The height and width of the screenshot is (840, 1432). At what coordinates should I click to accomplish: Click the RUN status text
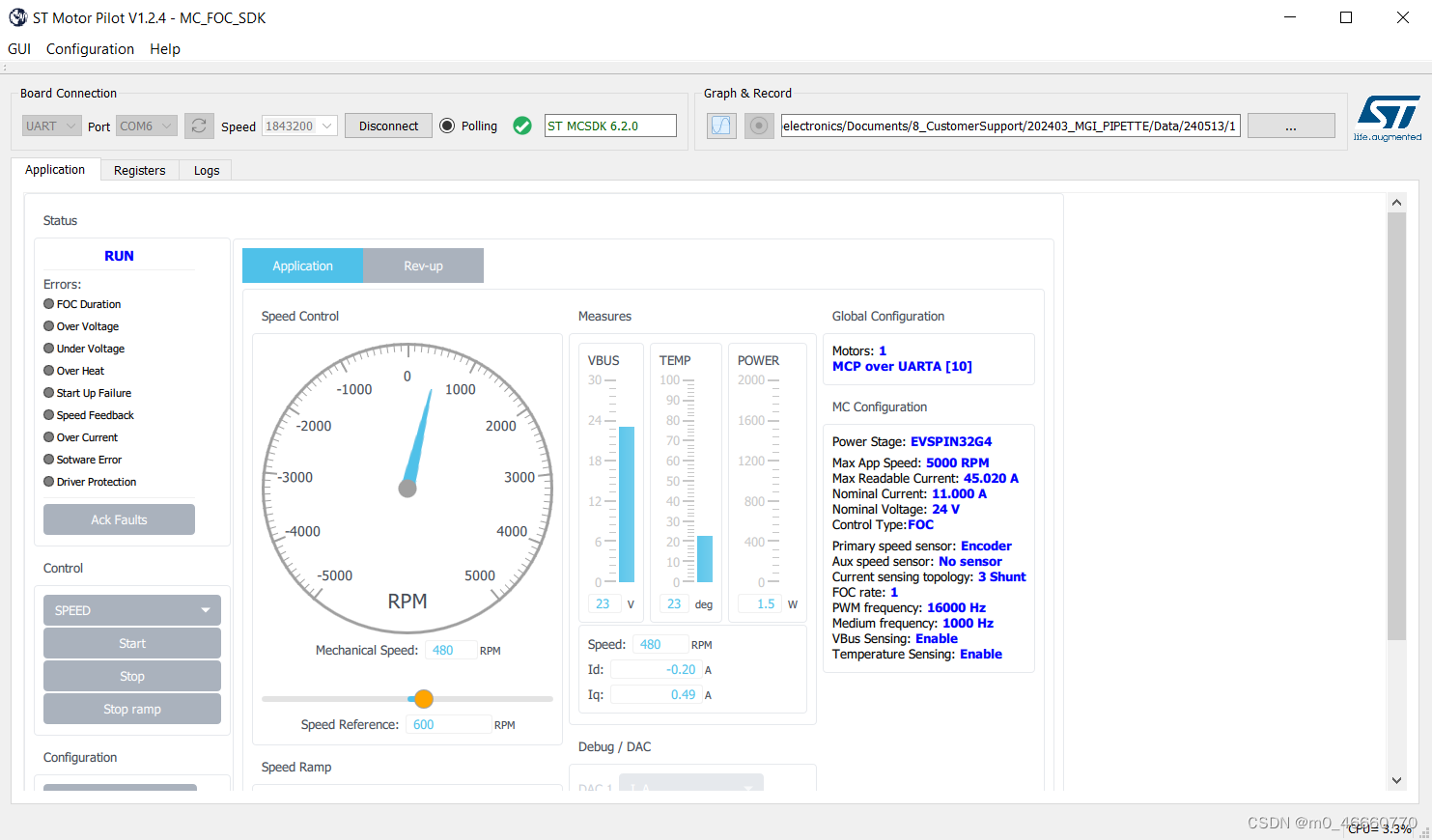pos(119,256)
